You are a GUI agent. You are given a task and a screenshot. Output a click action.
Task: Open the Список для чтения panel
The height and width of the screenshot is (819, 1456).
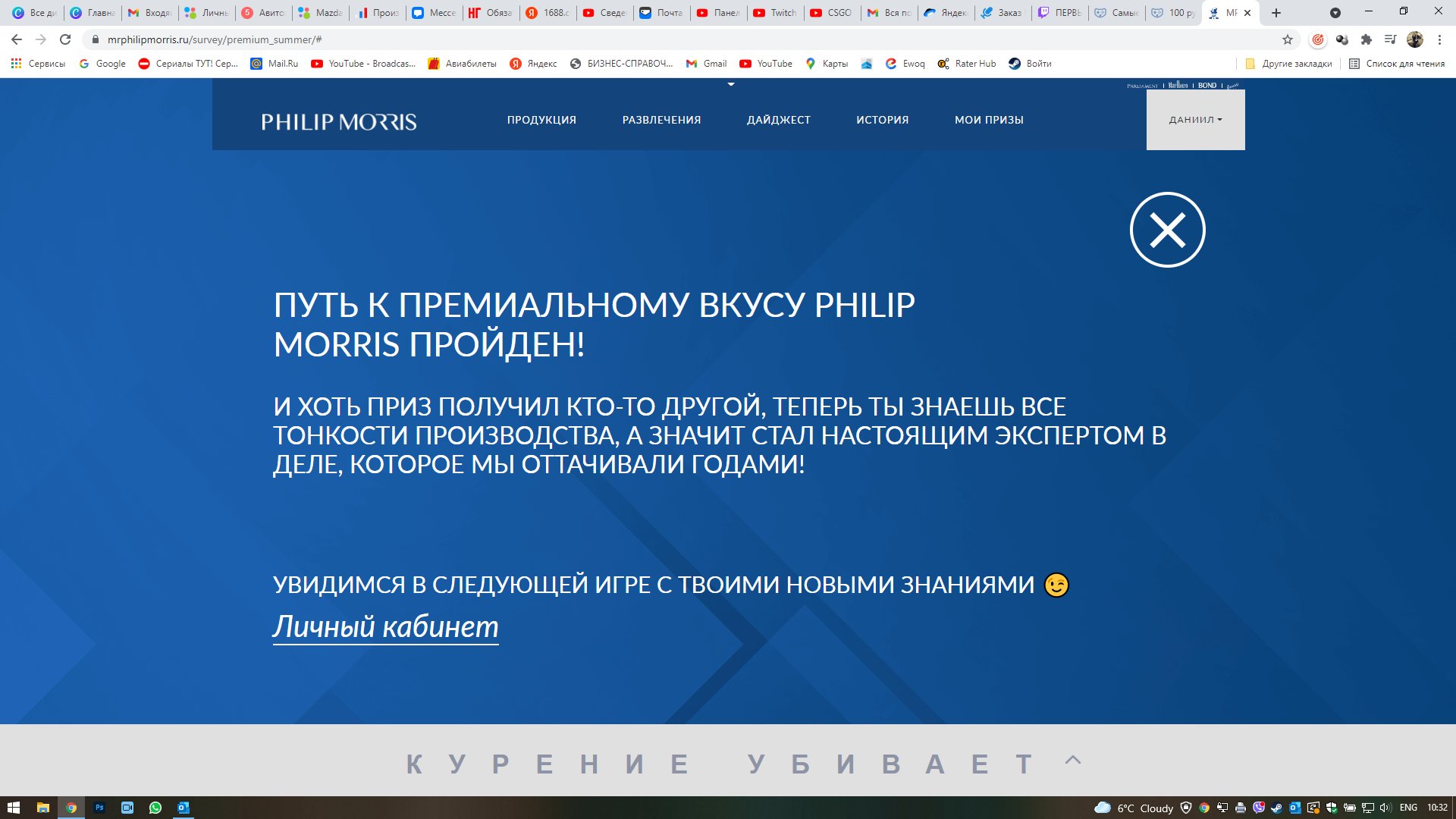[1397, 64]
